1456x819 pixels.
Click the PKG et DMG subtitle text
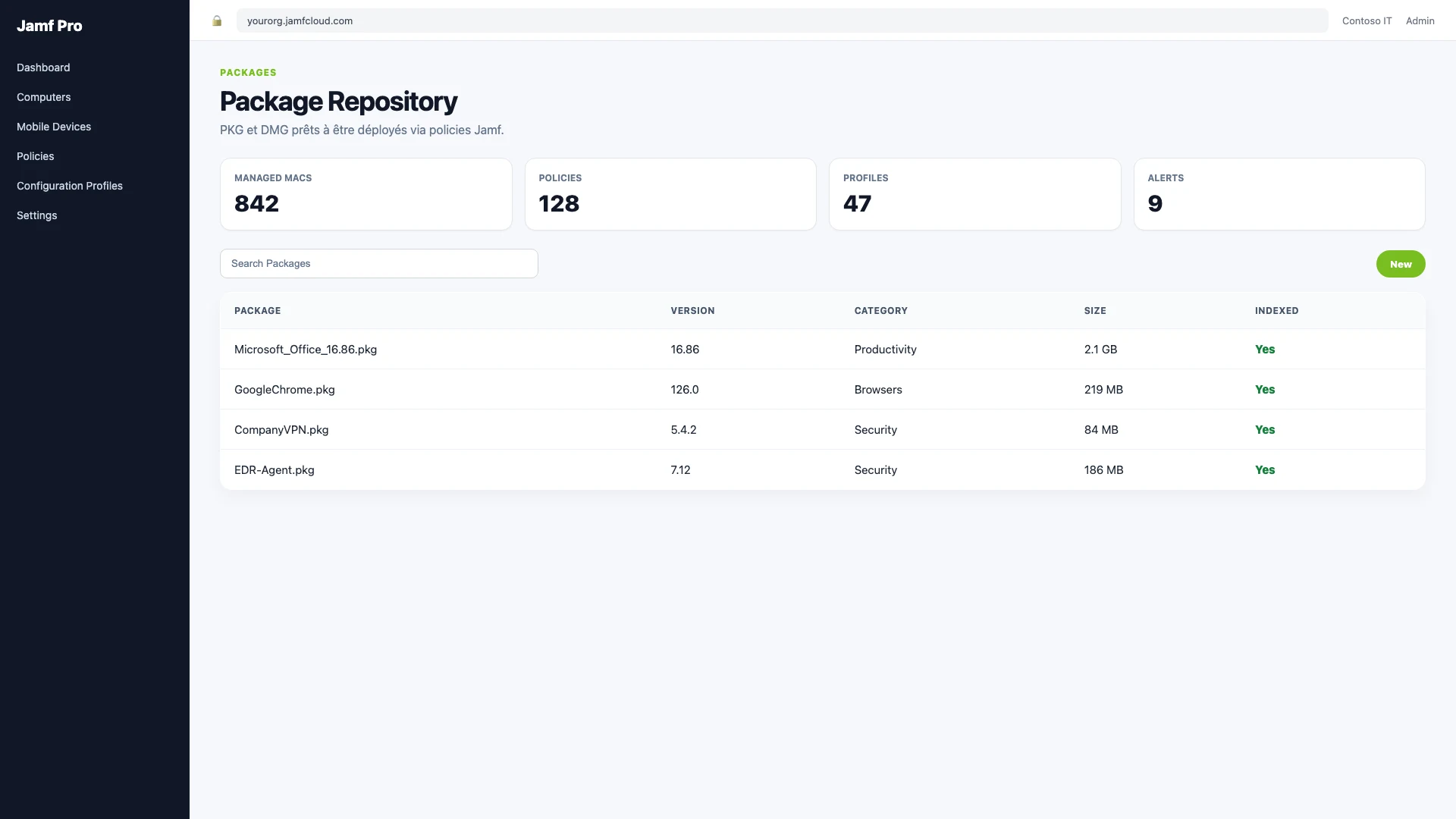coord(362,130)
